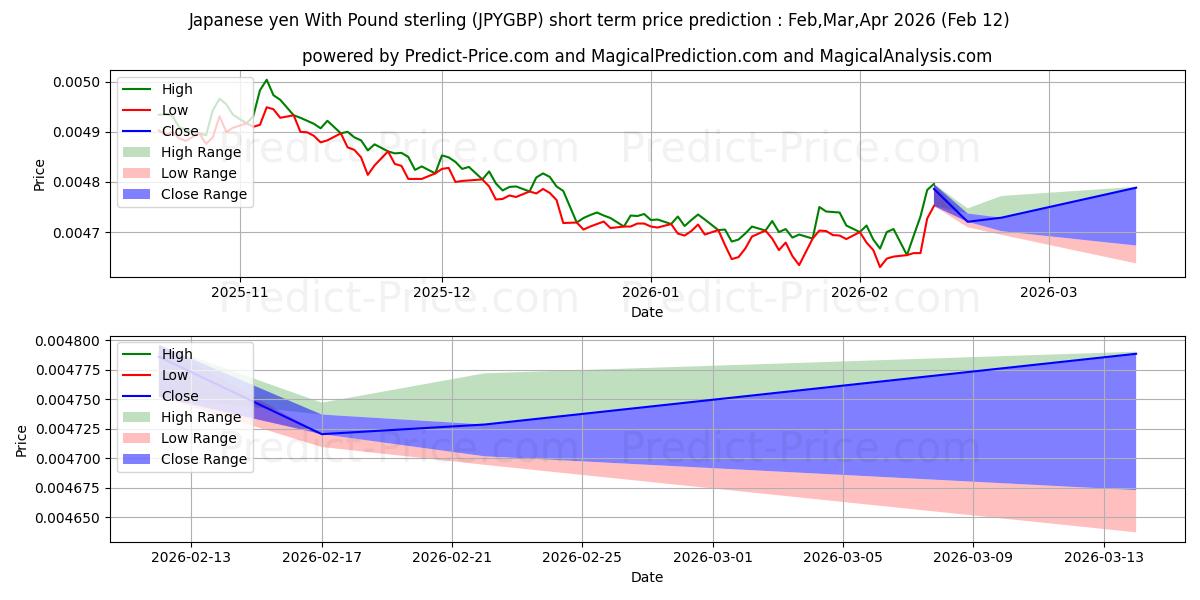Select the red Low line marker in top legend

tap(139, 110)
